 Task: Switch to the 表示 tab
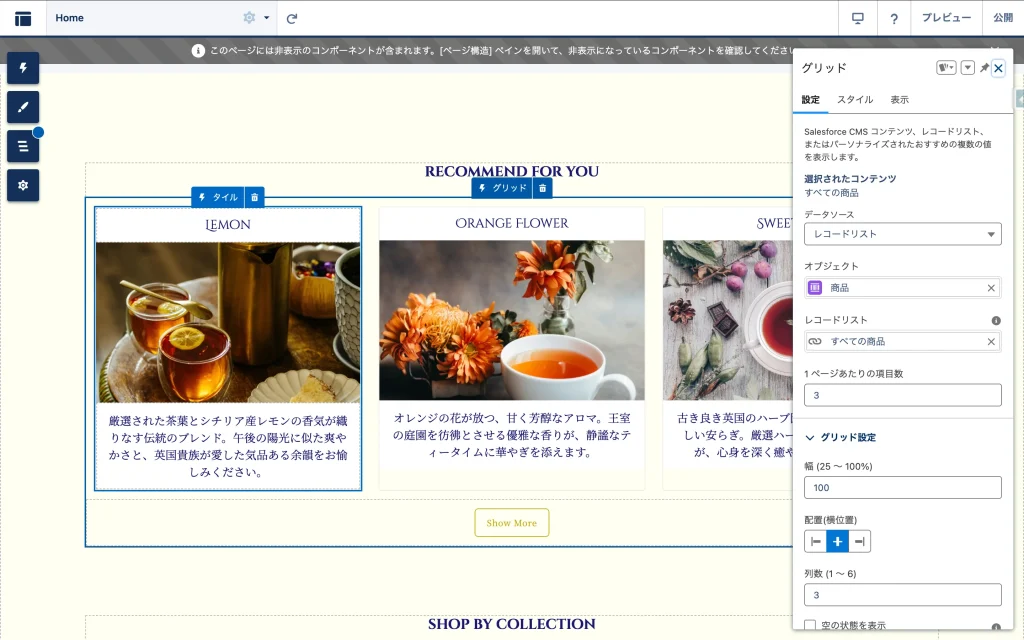(x=900, y=100)
